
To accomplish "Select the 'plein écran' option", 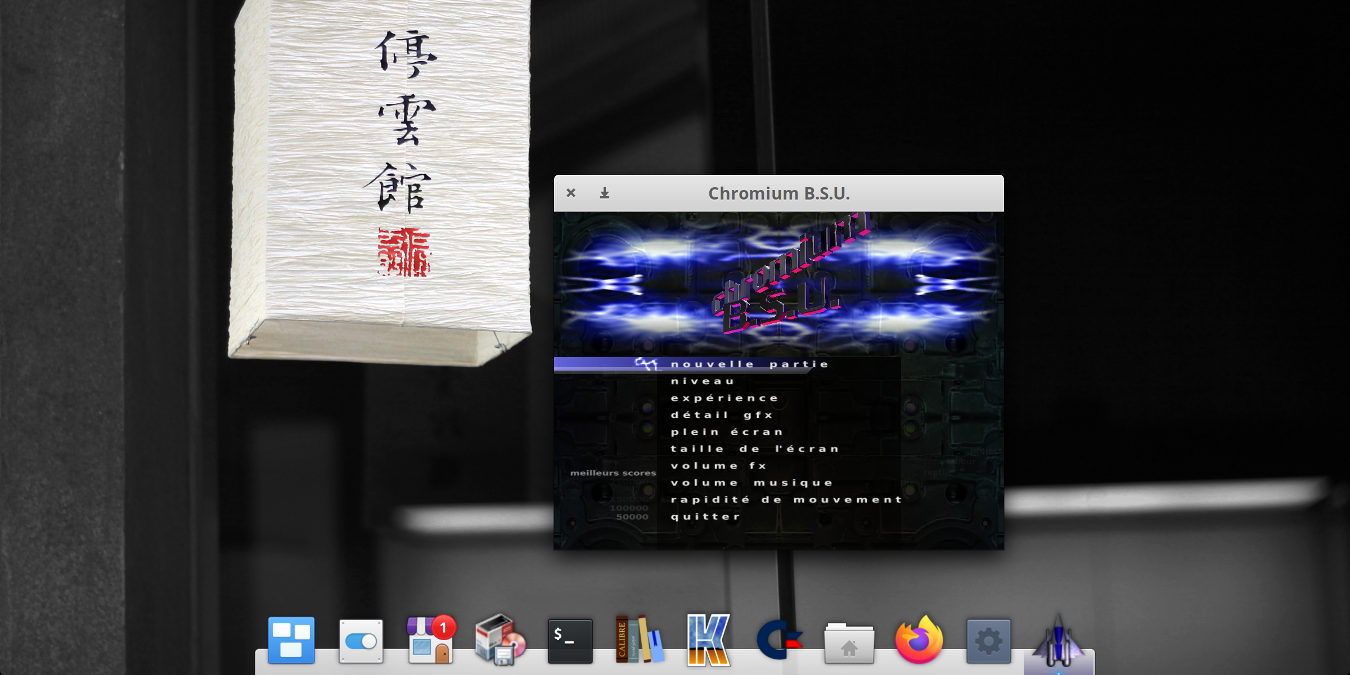I will 727,432.
